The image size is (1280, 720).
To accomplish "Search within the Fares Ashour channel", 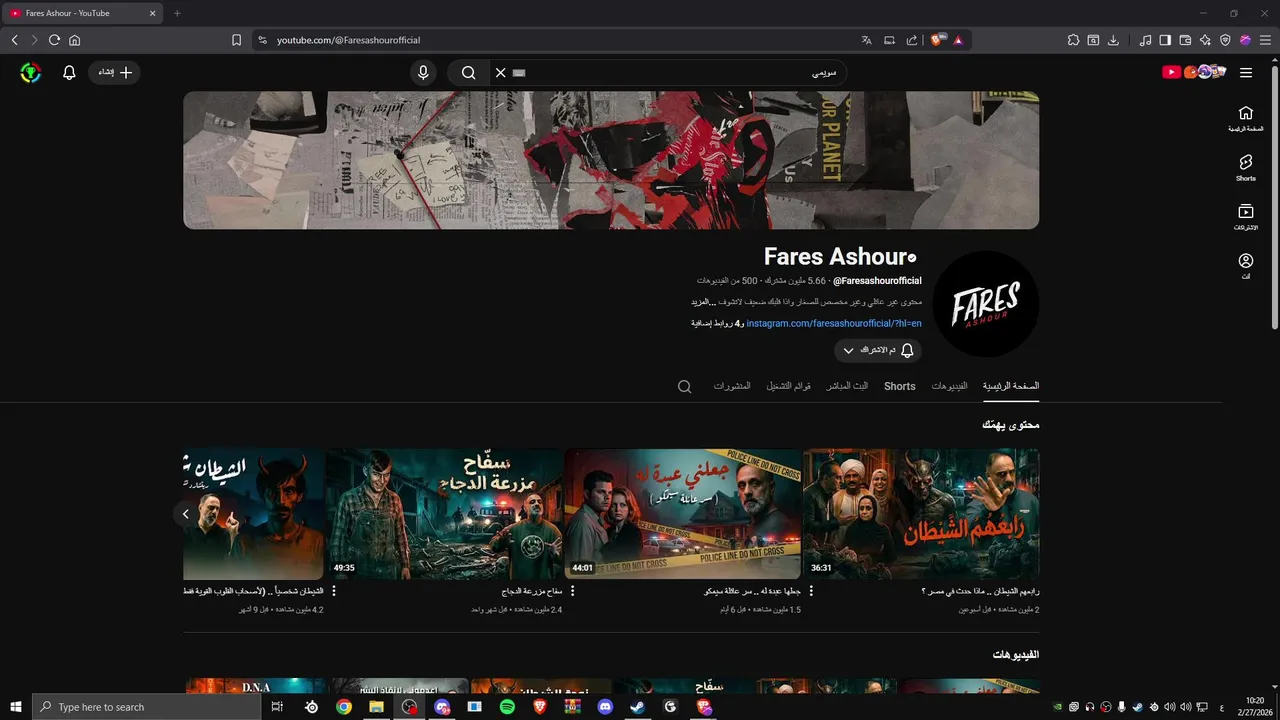I will (685, 386).
